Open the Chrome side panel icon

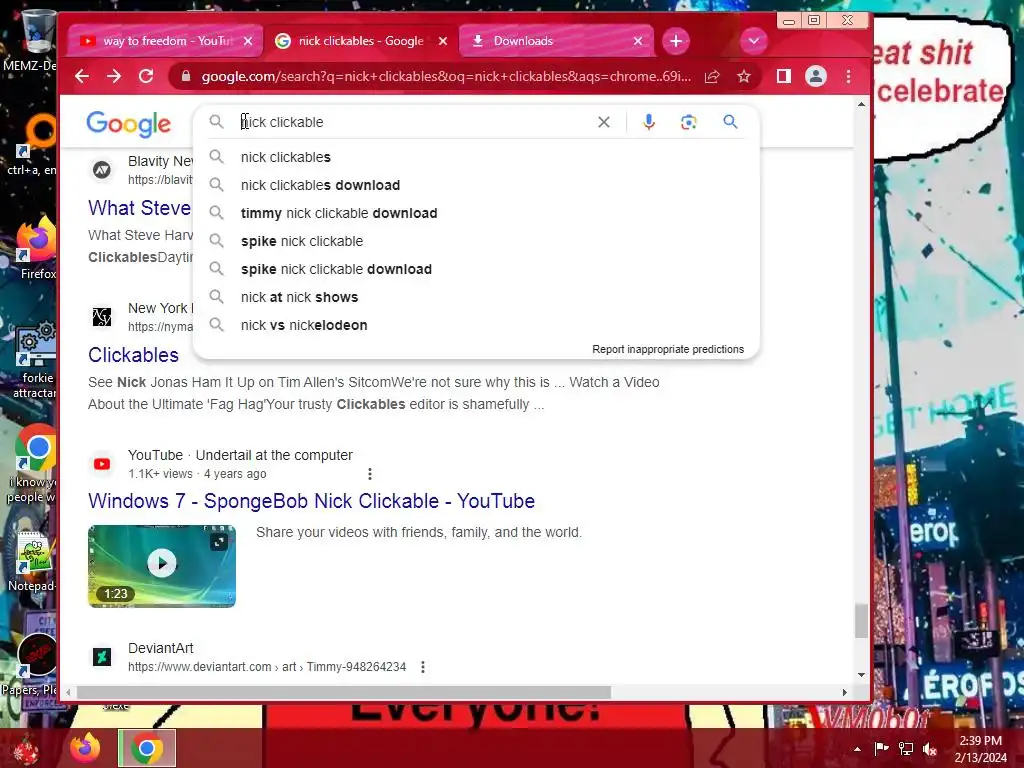[784, 77]
